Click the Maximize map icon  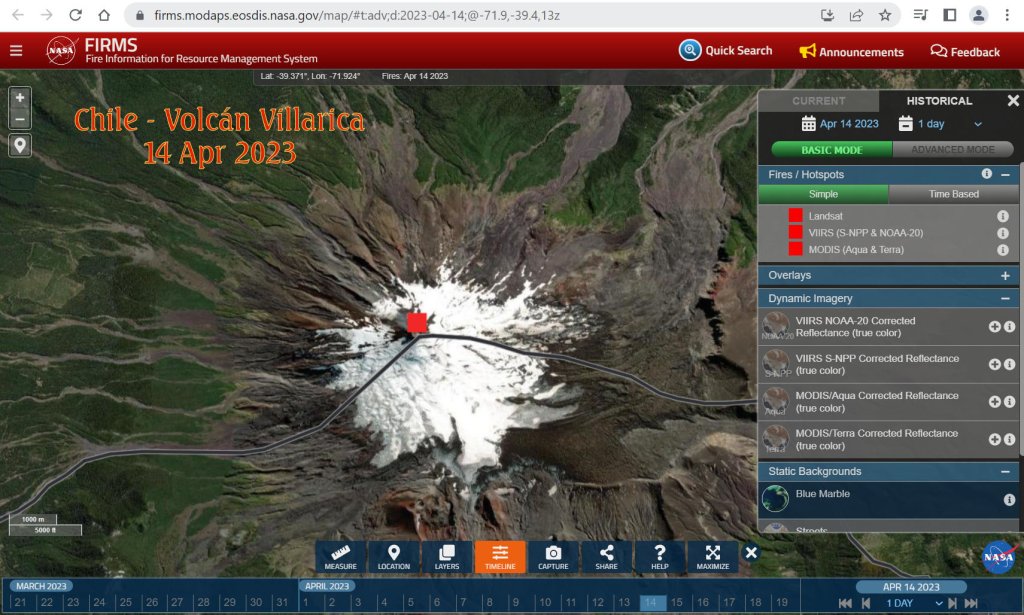pyautogui.click(x=712, y=557)
